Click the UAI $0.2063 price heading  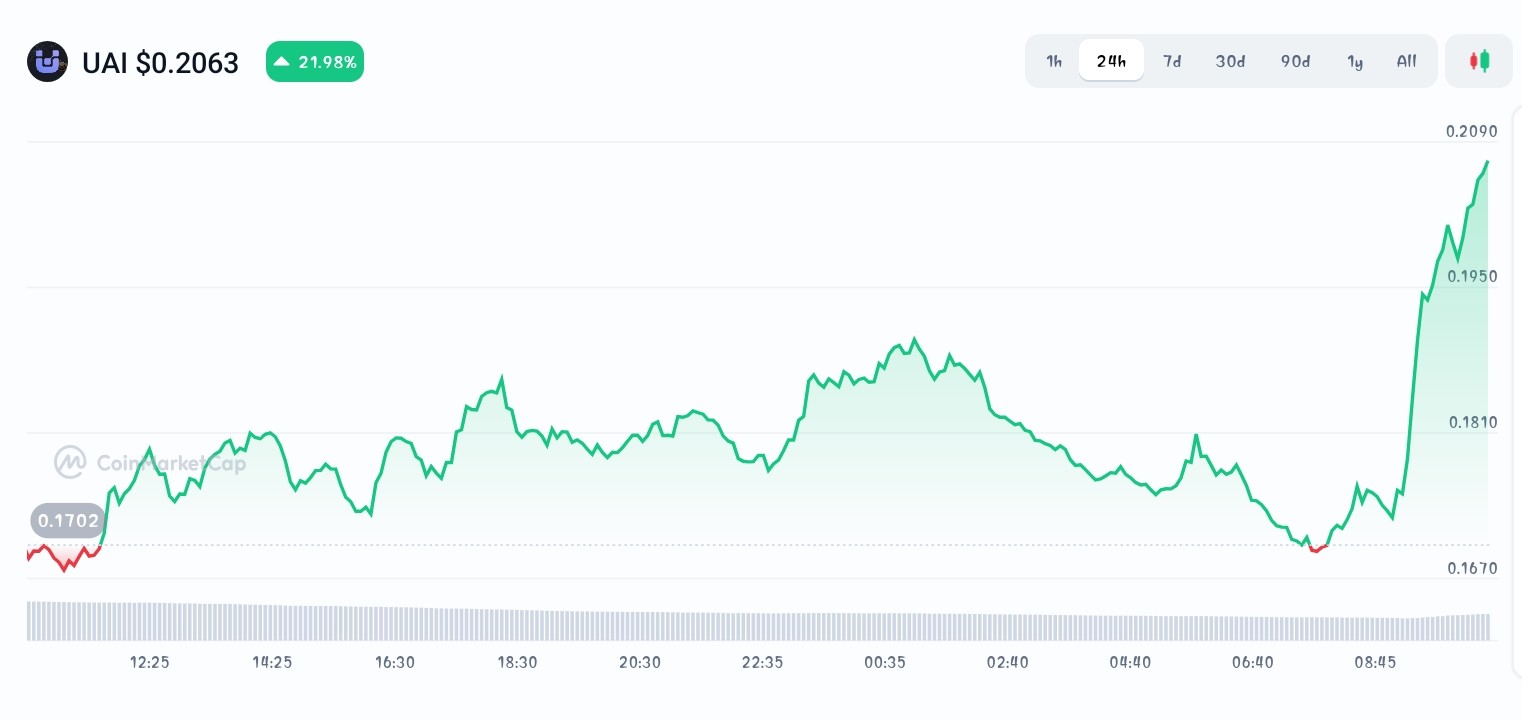(x=160, y=63)
